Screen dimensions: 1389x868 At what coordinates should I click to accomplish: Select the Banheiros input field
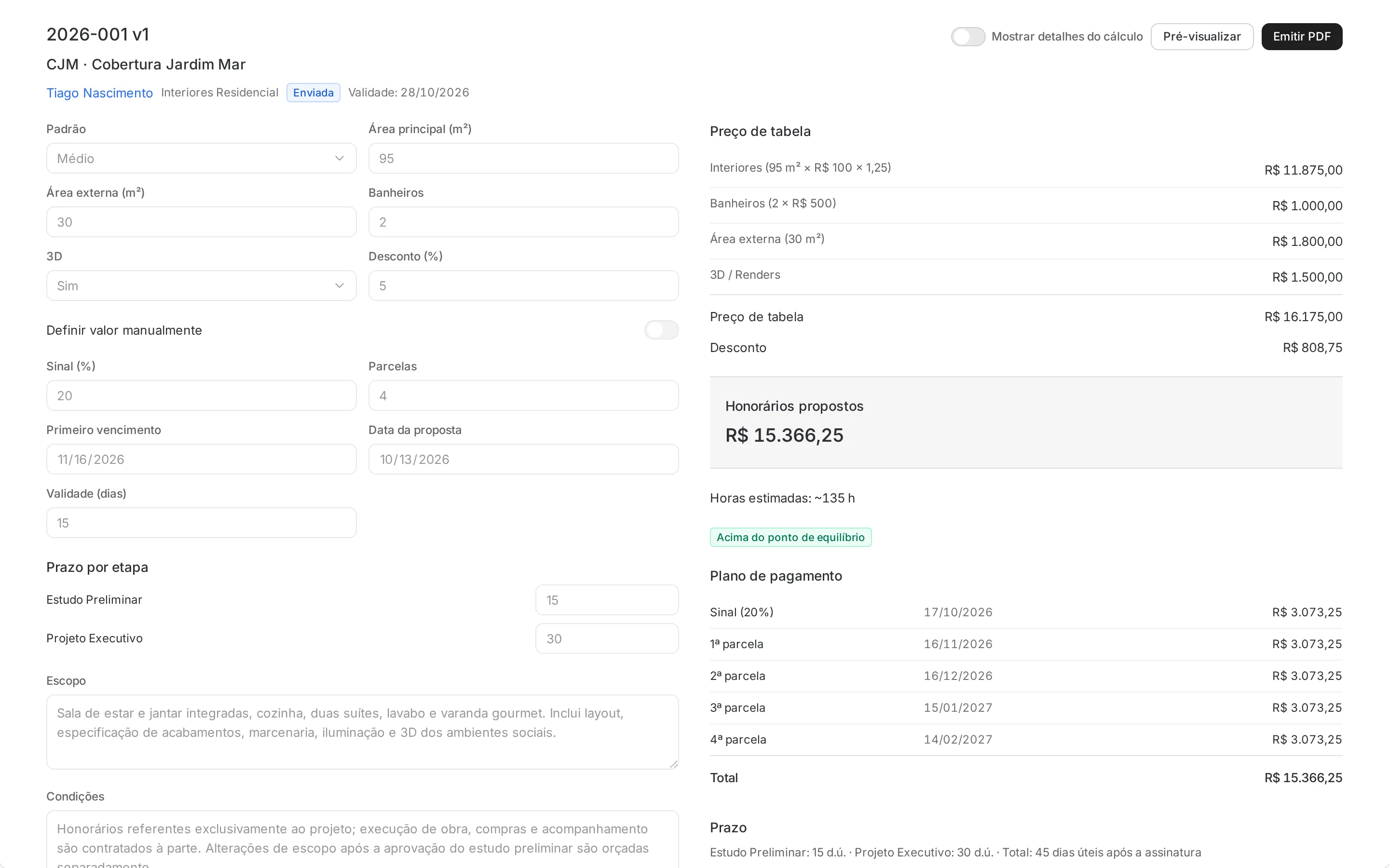coord(523,222)
